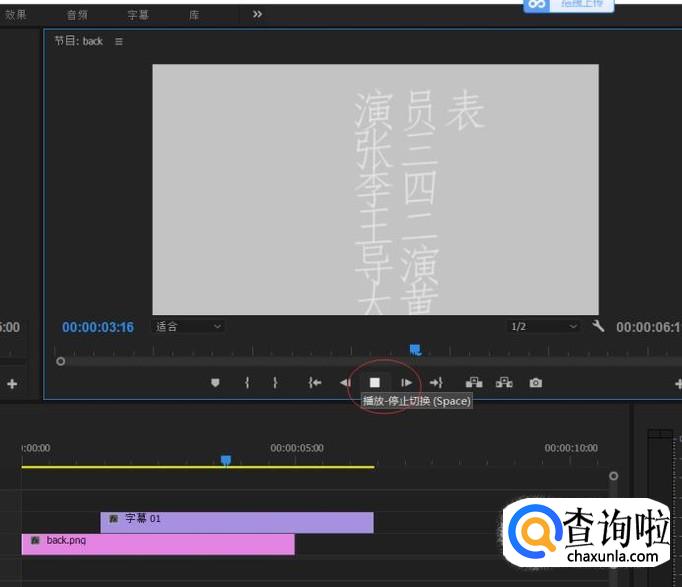Screen dimensions: 682x587
Task: Open the 适合 zoom level dropdown
Action: pos(188,326)
